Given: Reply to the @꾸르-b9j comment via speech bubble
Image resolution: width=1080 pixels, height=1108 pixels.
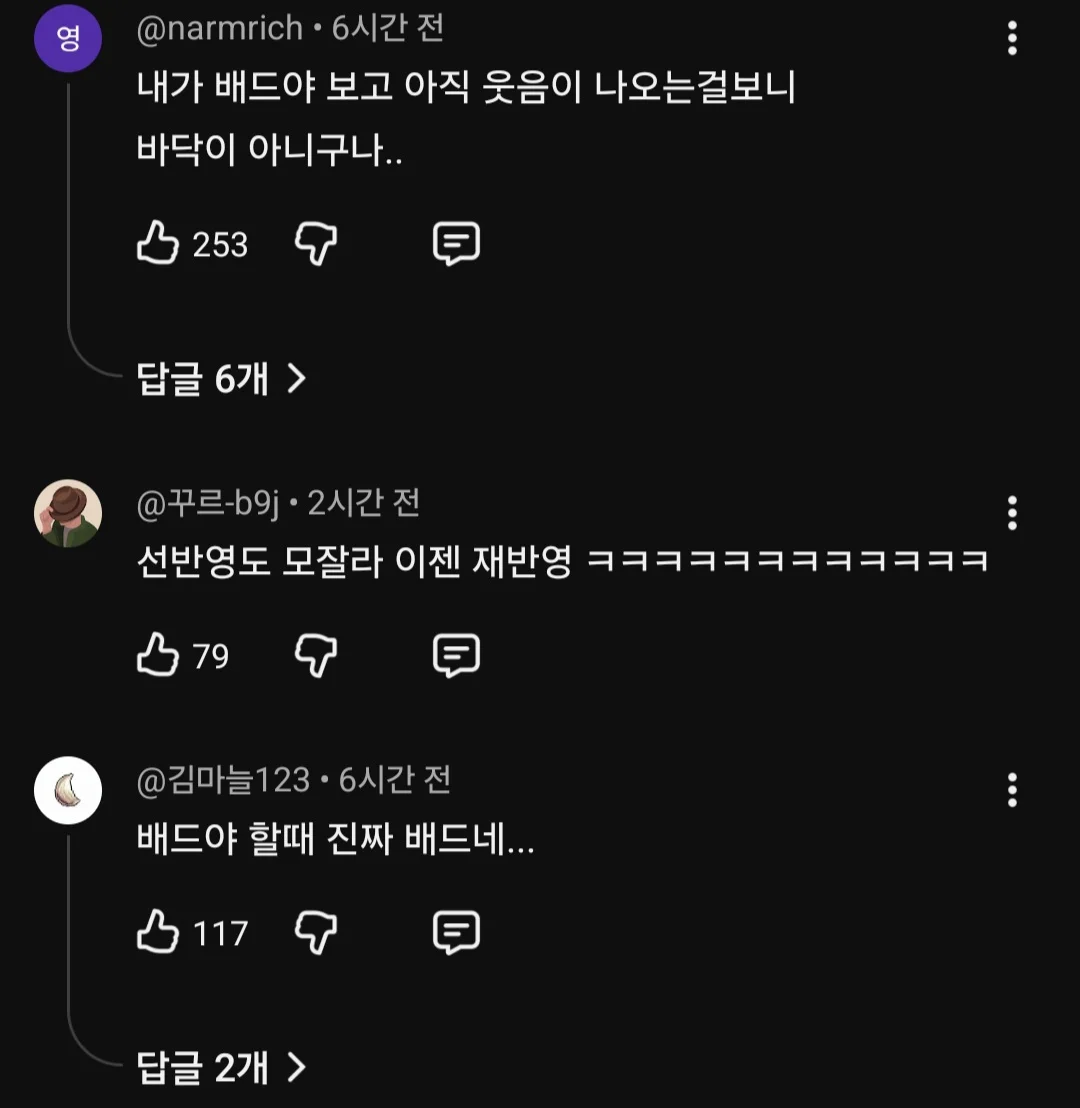Looking at the screenshot, I should (x=456, y=655).
